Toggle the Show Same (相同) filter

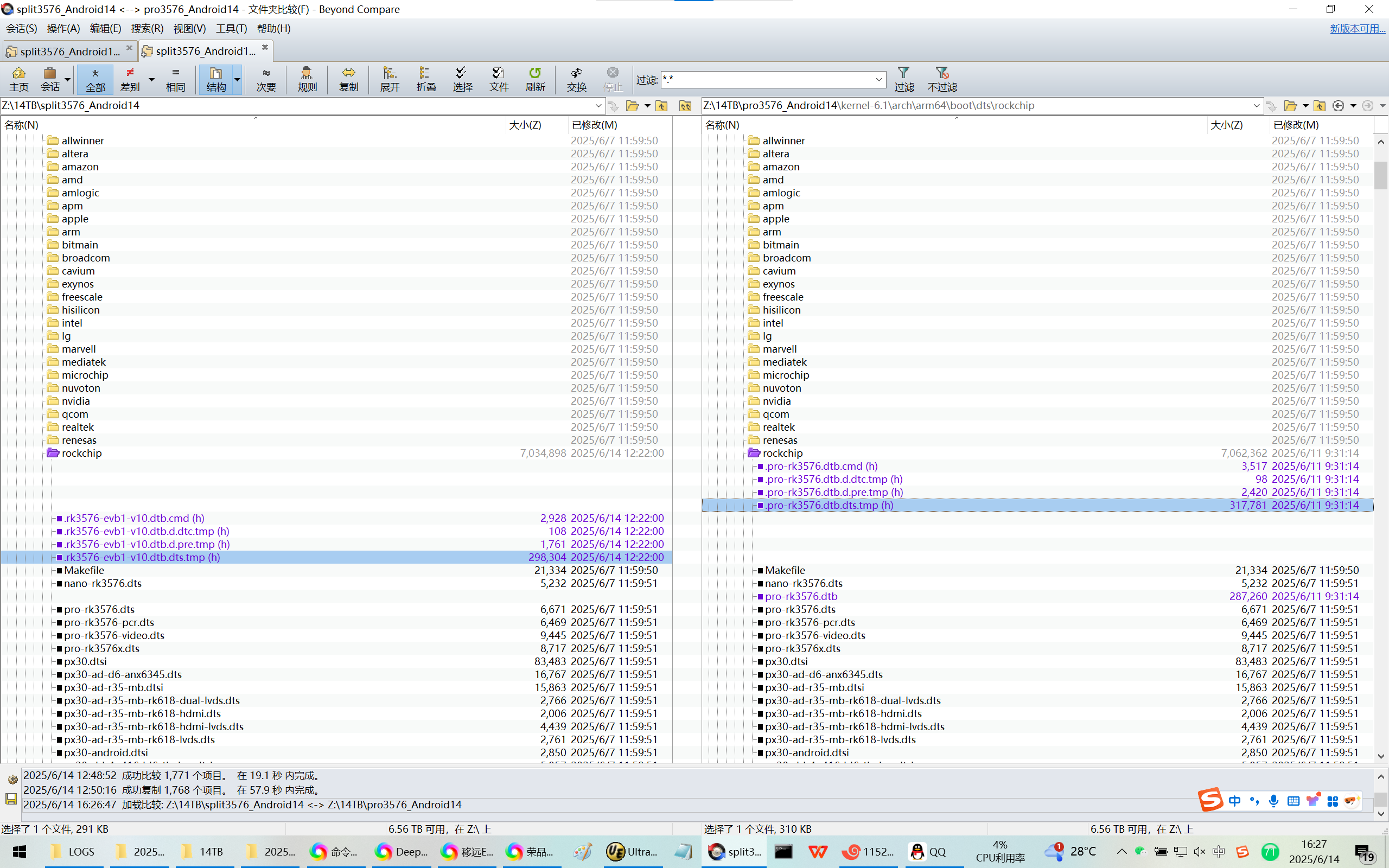click(175, 79)
